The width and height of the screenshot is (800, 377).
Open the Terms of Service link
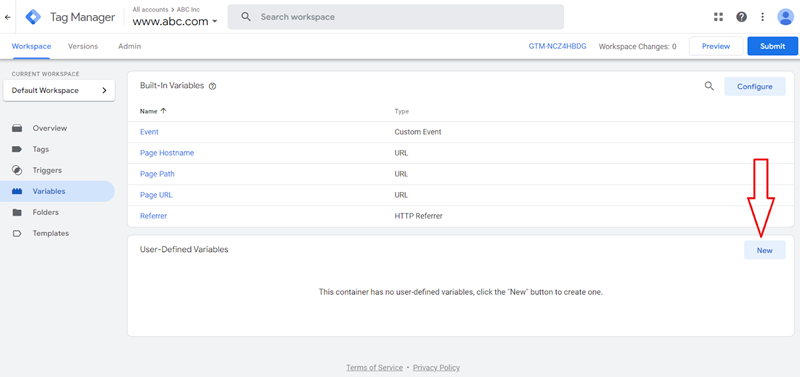point(374,367)
